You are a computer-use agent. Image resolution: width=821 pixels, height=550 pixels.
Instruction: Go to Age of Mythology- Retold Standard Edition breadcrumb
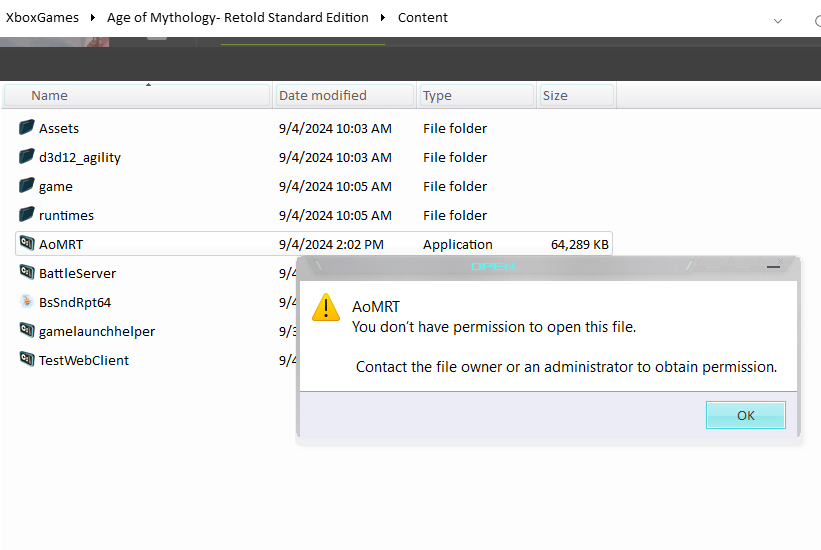(238, 18)
